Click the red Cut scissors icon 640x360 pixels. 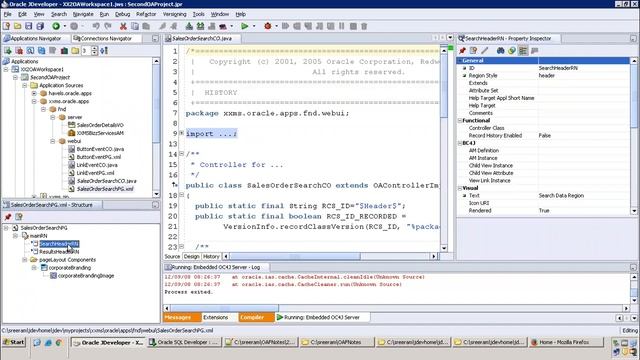tap(123, 26)
